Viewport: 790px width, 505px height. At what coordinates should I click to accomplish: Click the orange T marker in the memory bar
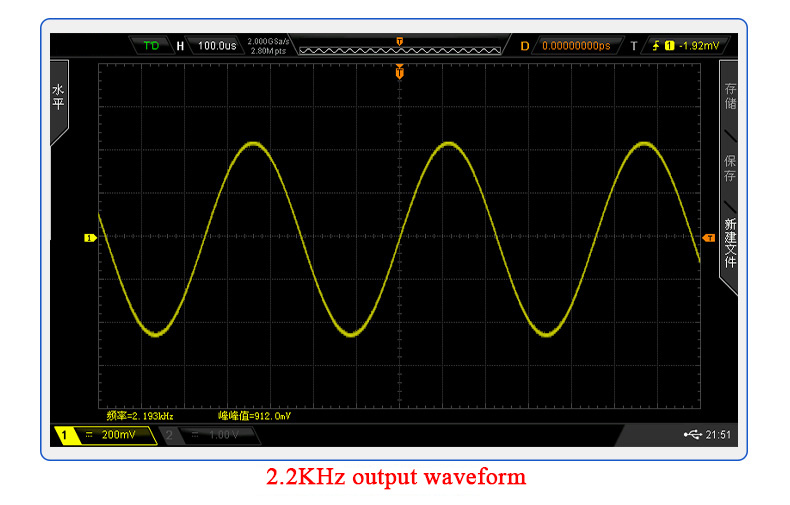click(x=400, y=42)
